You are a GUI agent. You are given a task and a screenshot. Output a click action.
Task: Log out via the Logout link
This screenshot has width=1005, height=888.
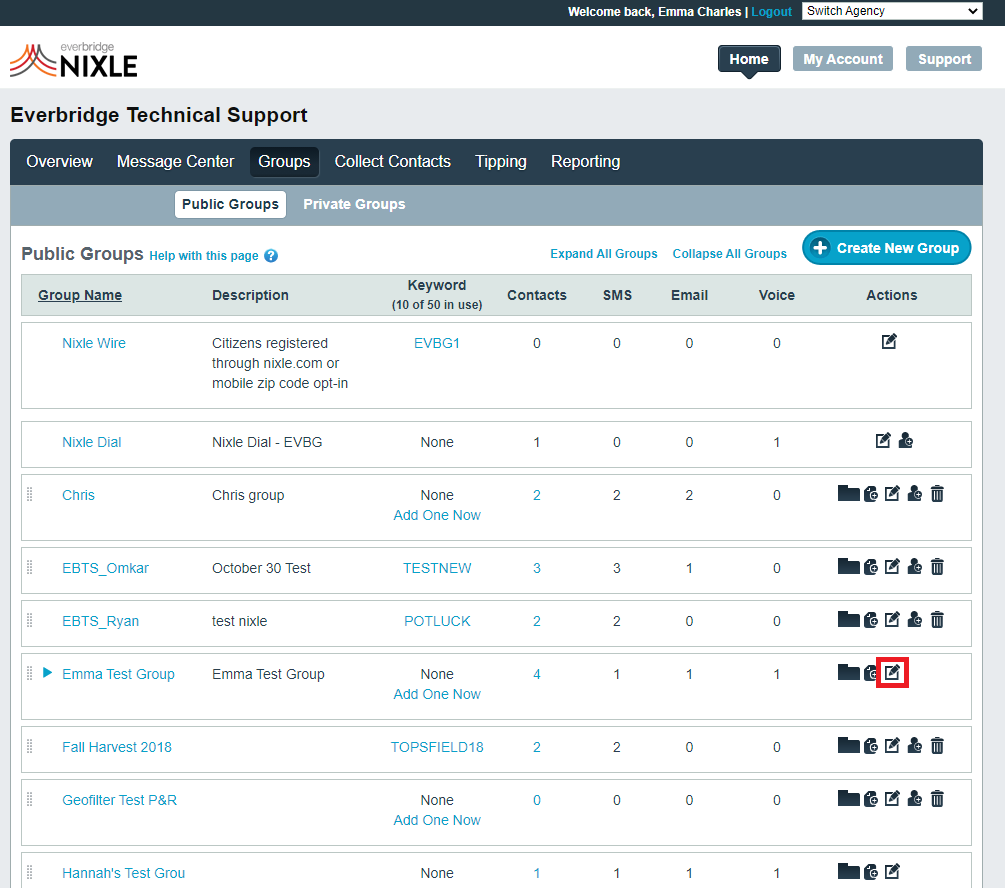click(x=772, y=12)
